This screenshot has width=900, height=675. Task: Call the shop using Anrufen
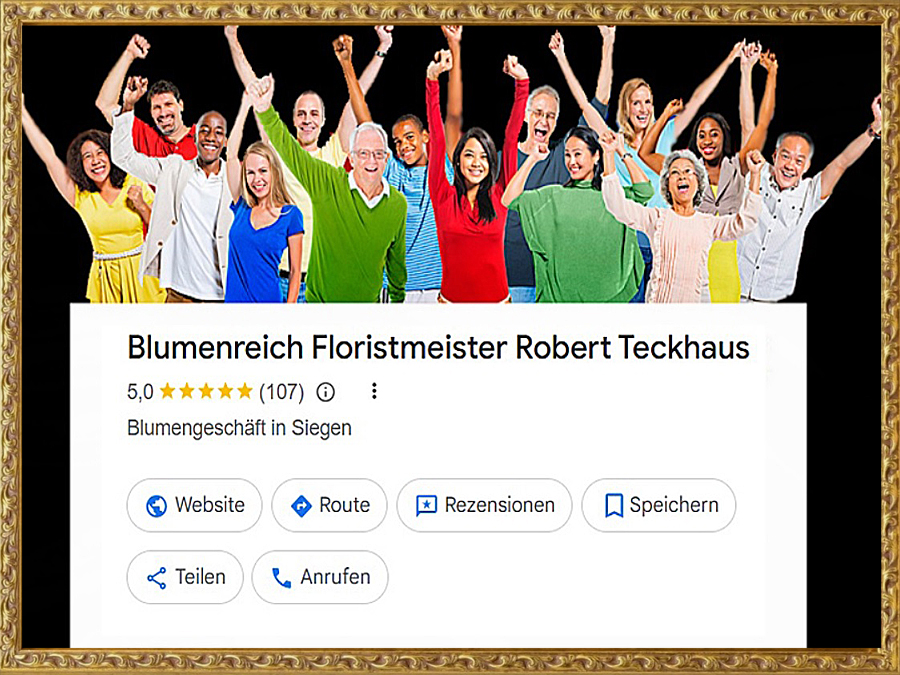click(320, 577)
